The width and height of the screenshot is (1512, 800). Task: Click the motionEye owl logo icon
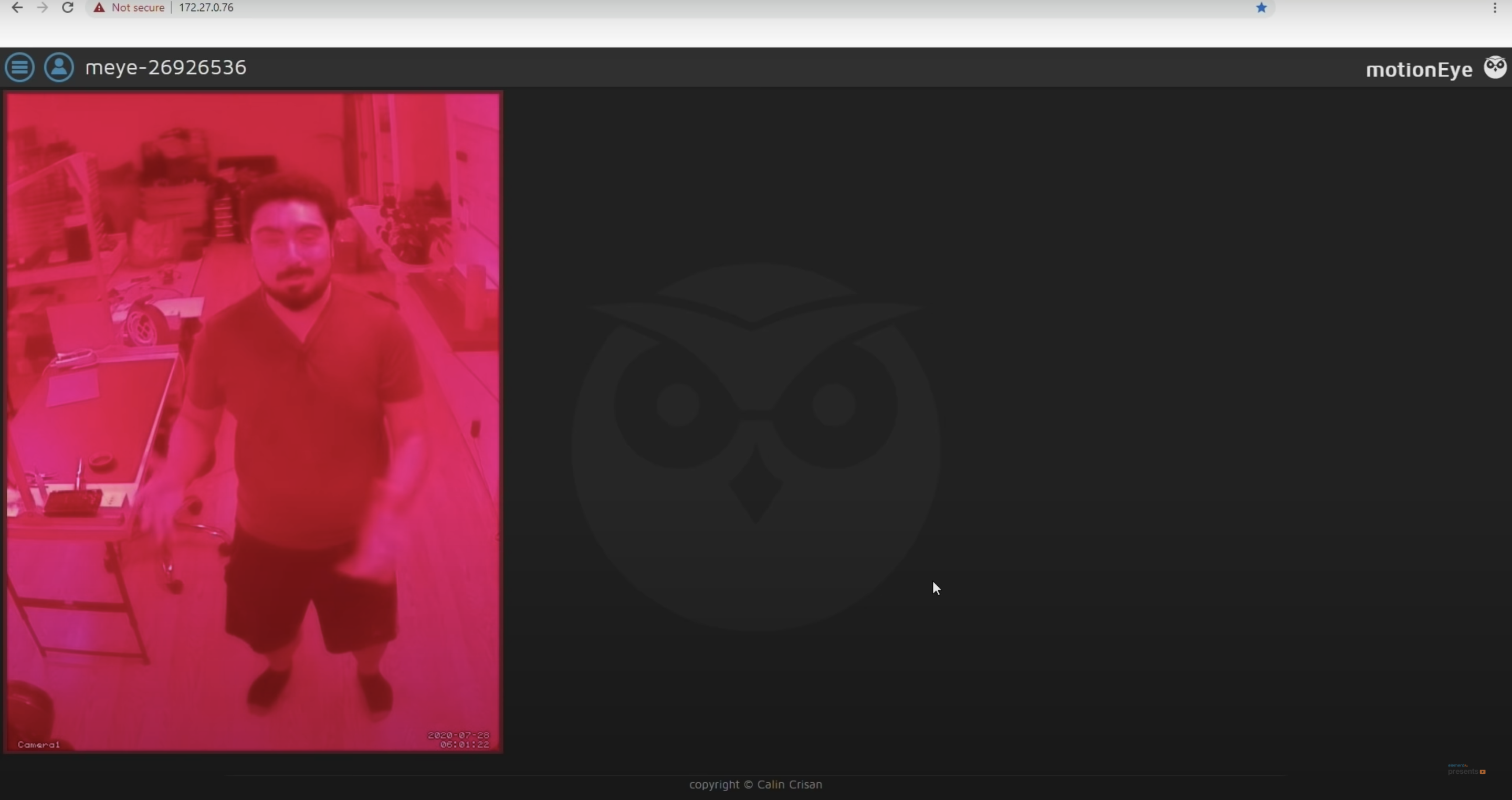(1495, 68)
